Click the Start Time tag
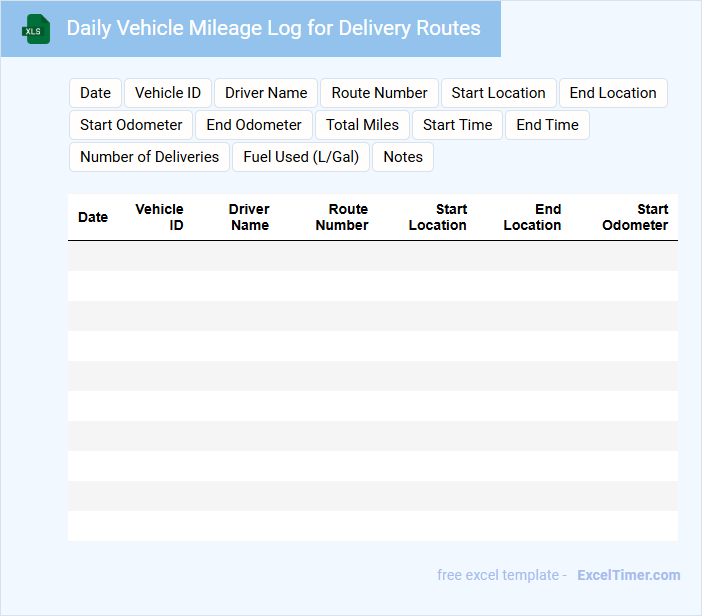This screenshot has height=616, width=702. pyautogui.click(x=457, y=125)
